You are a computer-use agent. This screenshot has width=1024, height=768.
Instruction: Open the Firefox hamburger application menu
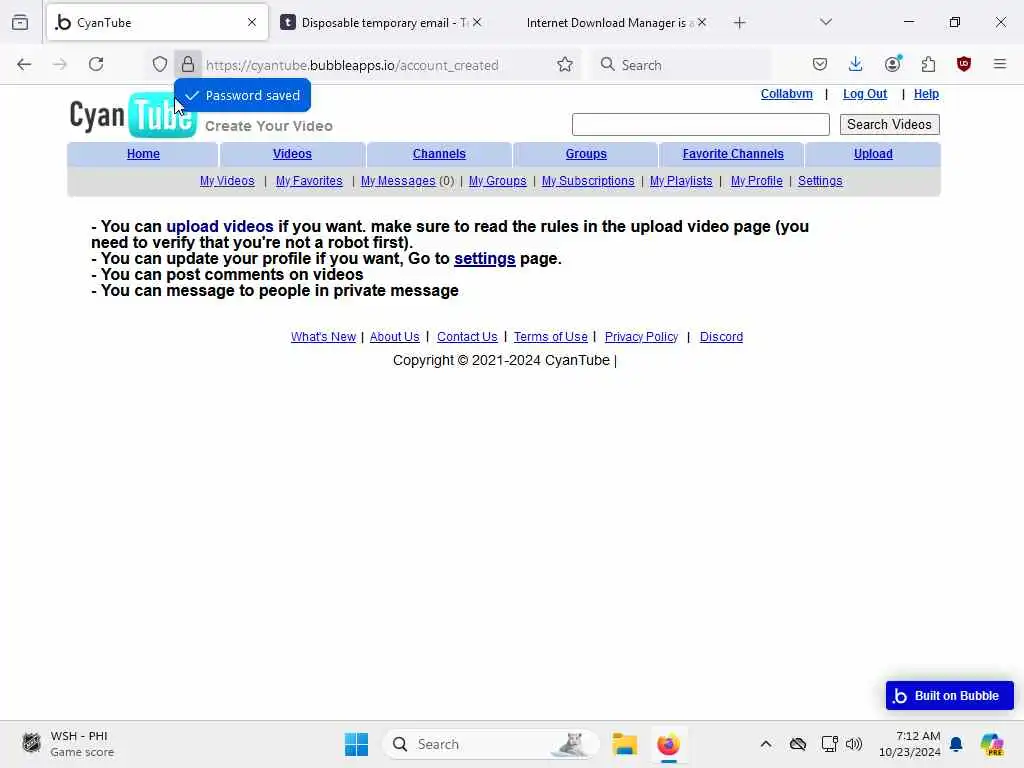click(x=1000, y=64)
